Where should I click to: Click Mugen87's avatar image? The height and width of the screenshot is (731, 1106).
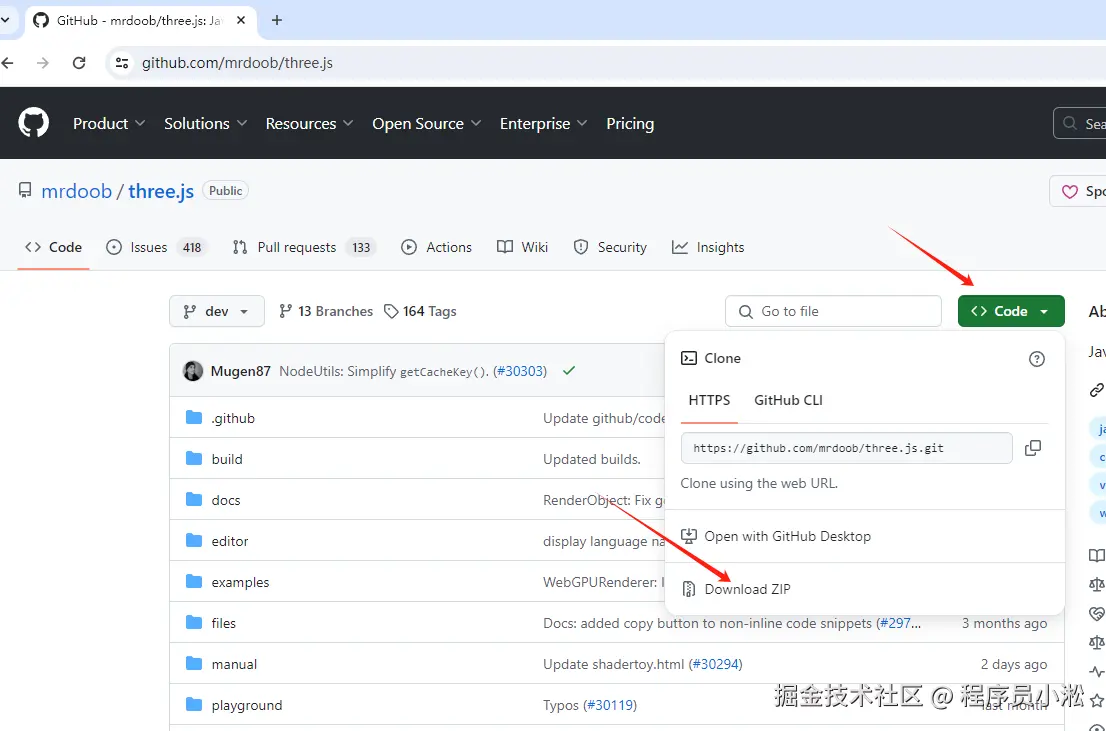click(x=193, y=370)
